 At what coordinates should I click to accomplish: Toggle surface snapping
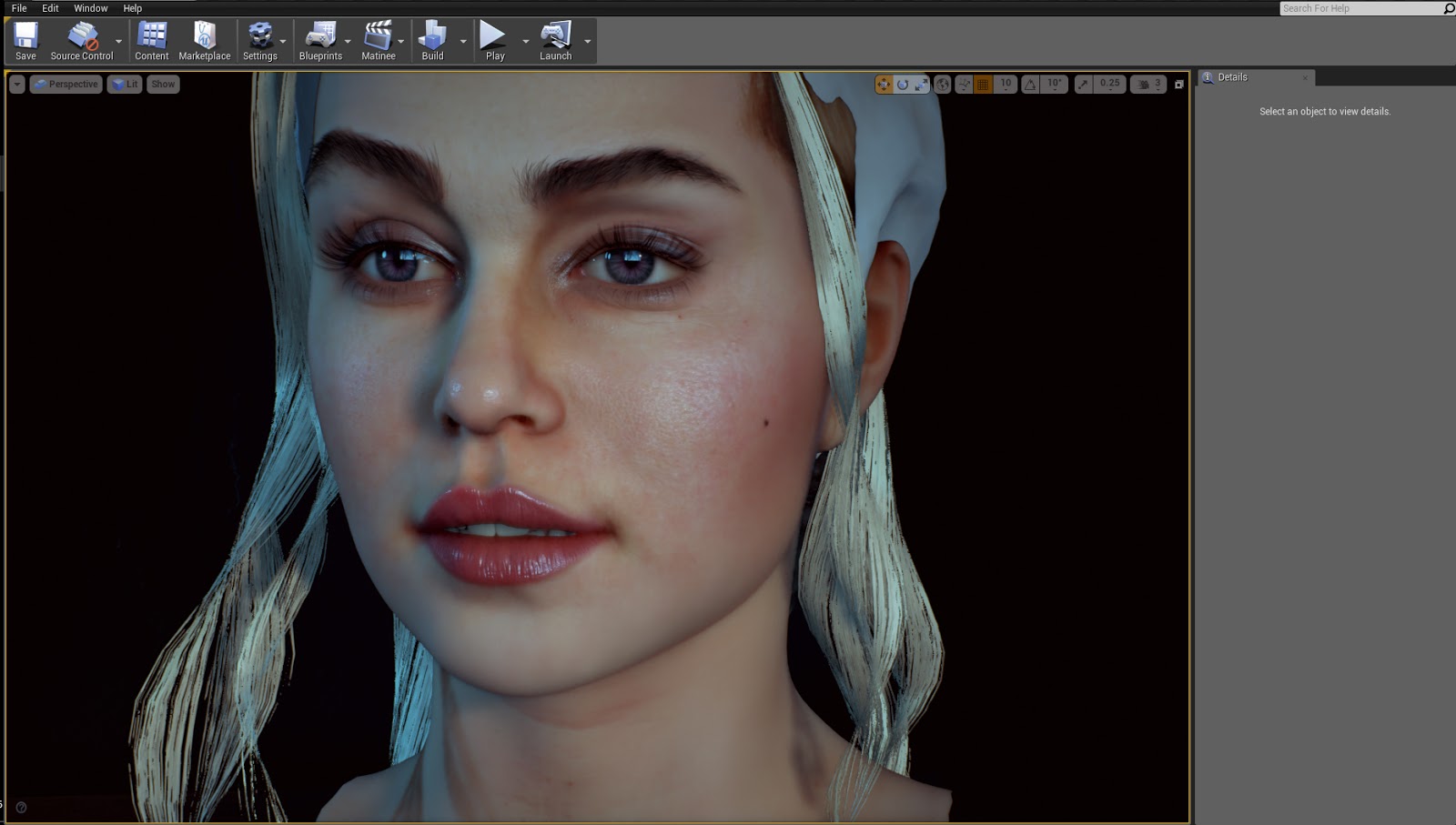click(963, 84)
